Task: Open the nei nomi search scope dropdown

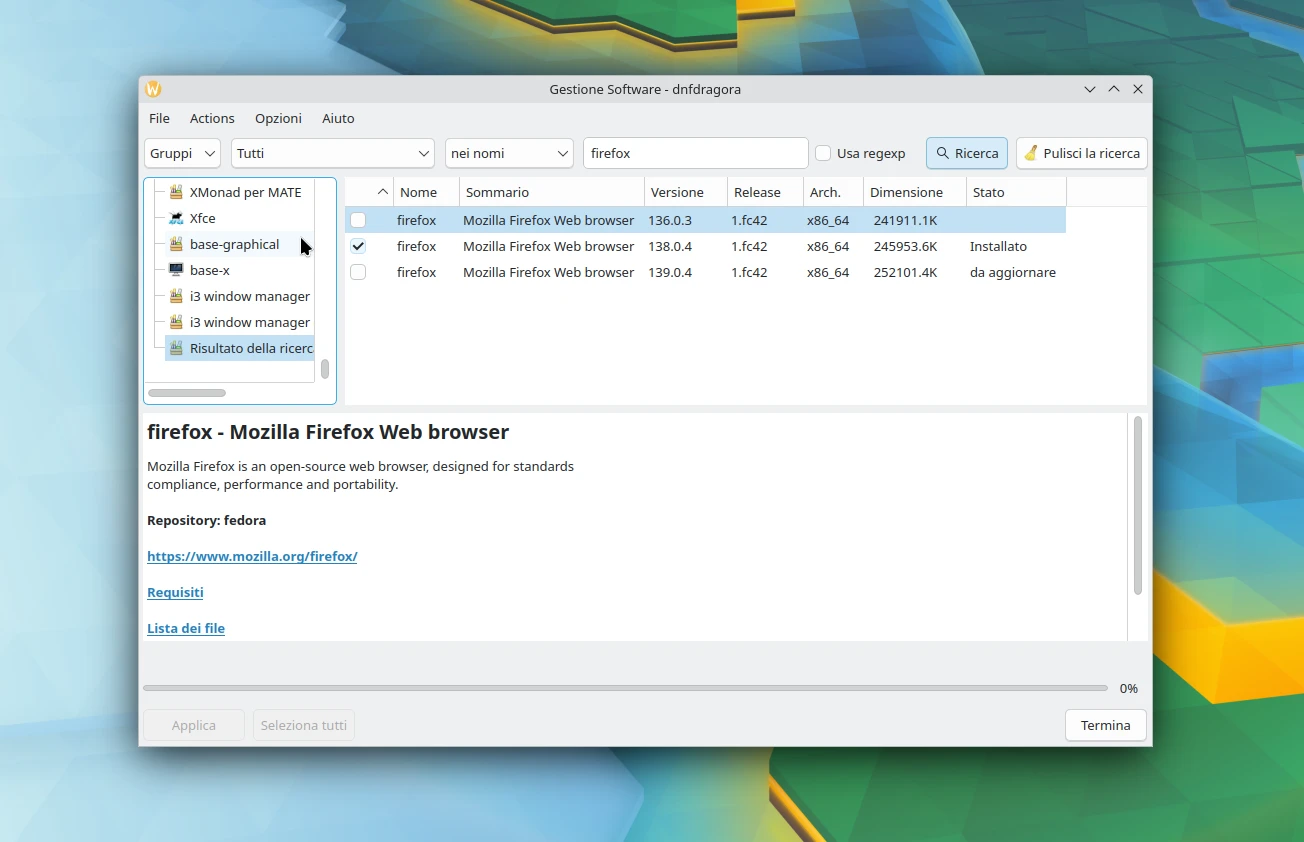Action: (x=508, y=153)
